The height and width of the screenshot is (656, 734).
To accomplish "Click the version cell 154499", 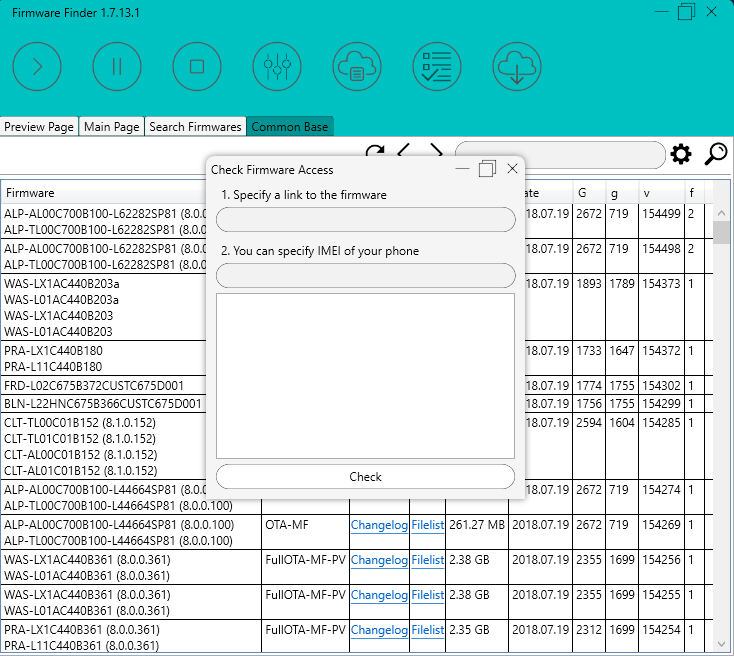I will 661,214.
